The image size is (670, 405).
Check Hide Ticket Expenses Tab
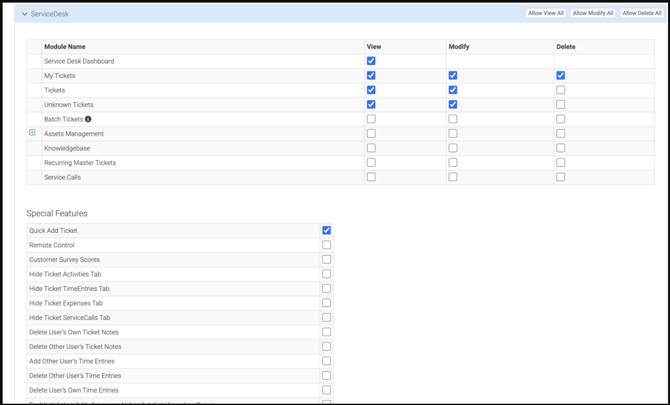pos(326,303)
